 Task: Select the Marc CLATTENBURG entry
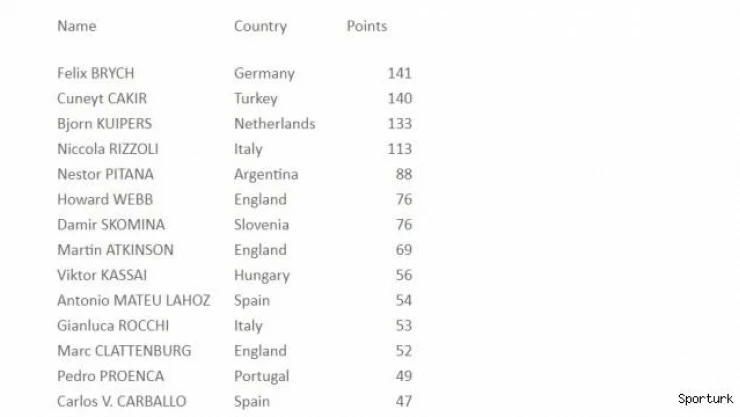click(x=124, y=351)
